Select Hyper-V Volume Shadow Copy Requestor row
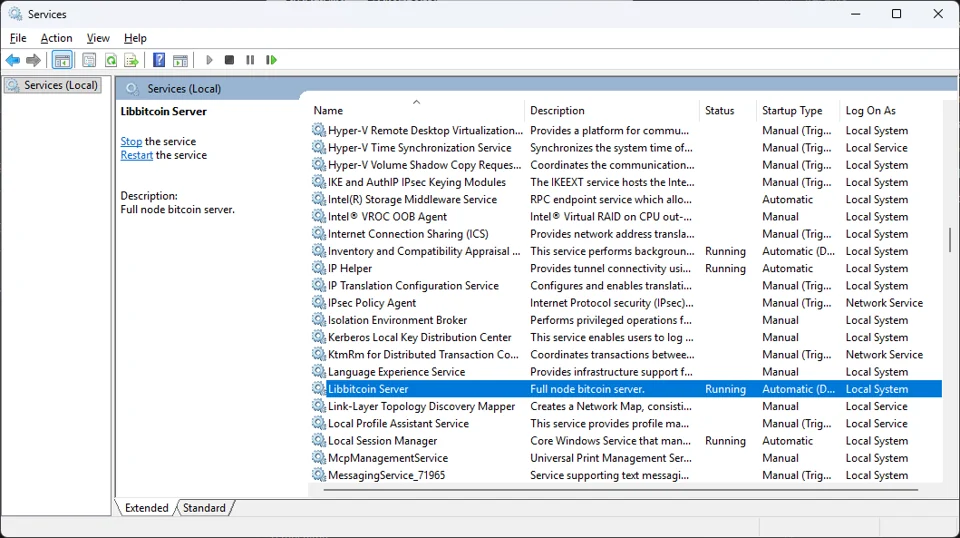 [626, 165]
